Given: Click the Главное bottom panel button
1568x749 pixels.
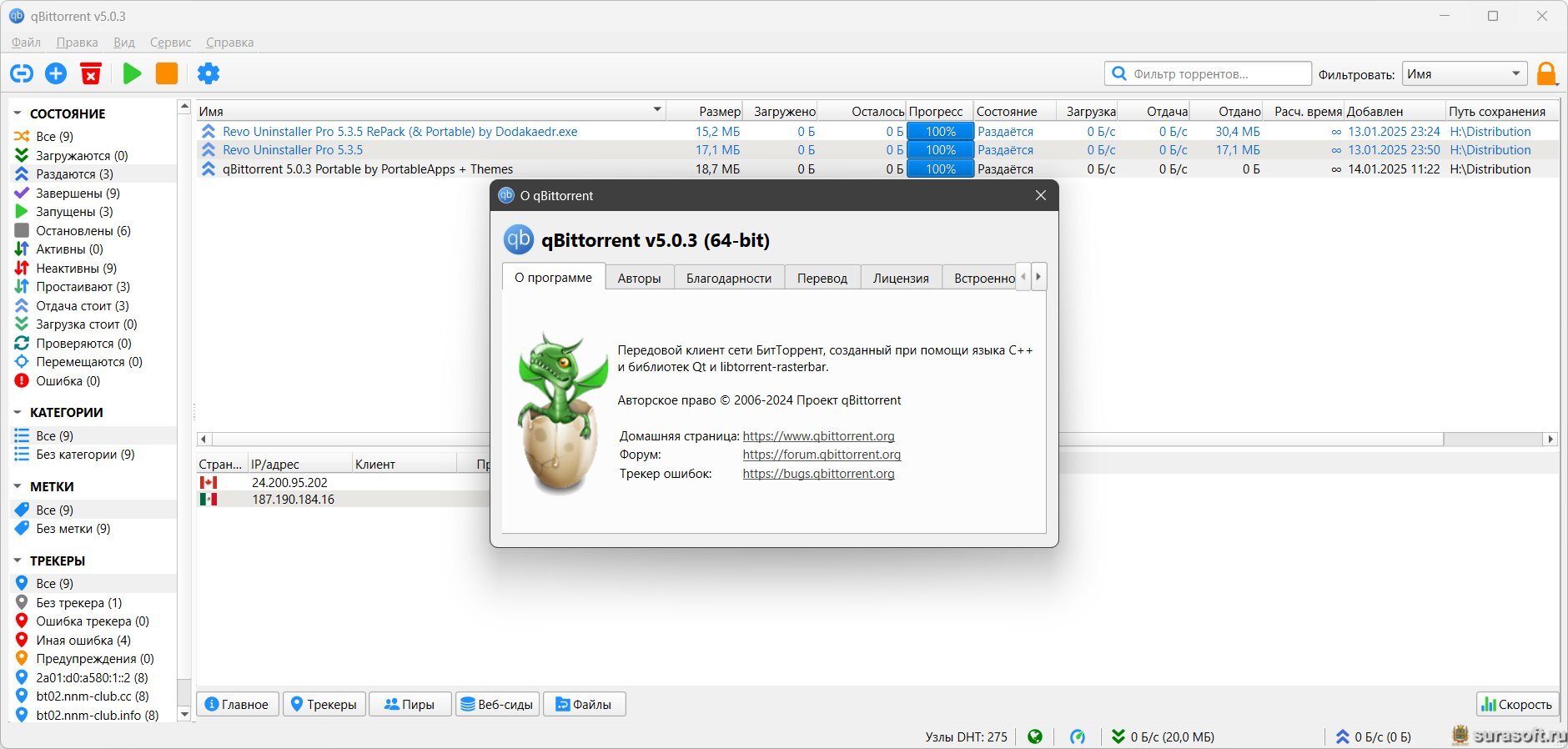Looking at the screenshot, I should [x=238, y=704].
